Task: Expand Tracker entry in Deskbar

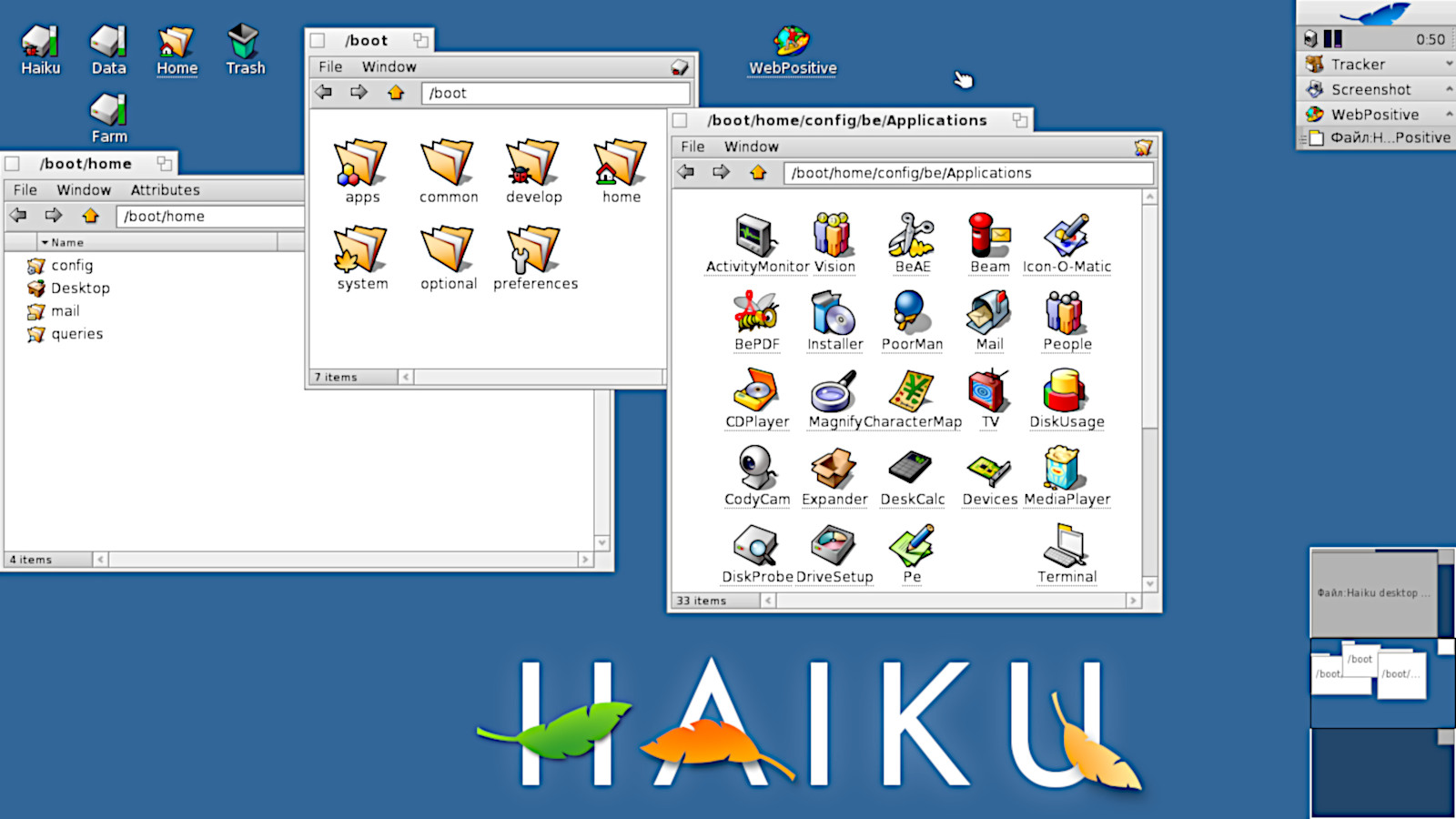Action: pos(1449,64)
